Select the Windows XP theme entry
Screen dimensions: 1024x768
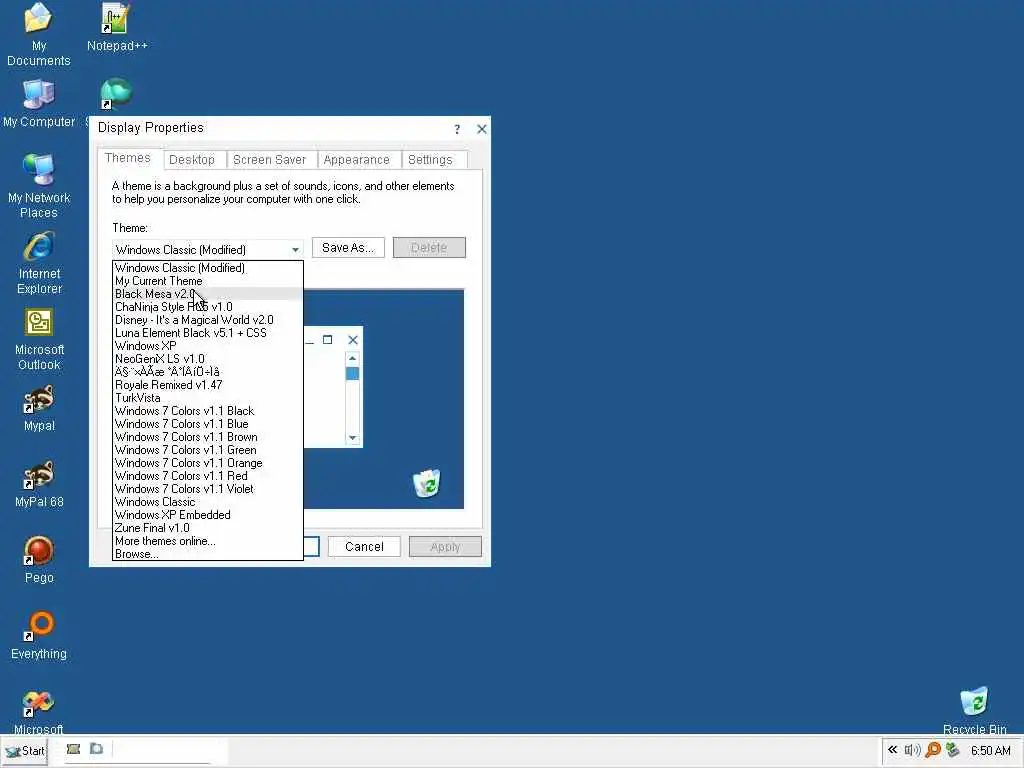[208, 346]
